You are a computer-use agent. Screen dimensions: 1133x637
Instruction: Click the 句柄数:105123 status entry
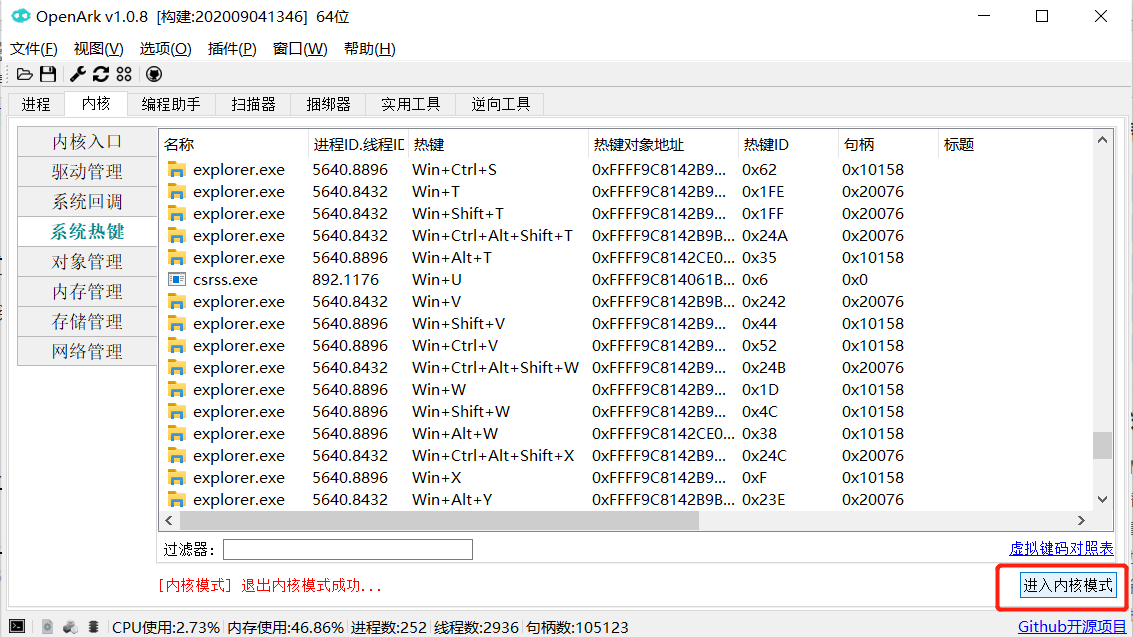pyautogui.click(x=577, y=627)
